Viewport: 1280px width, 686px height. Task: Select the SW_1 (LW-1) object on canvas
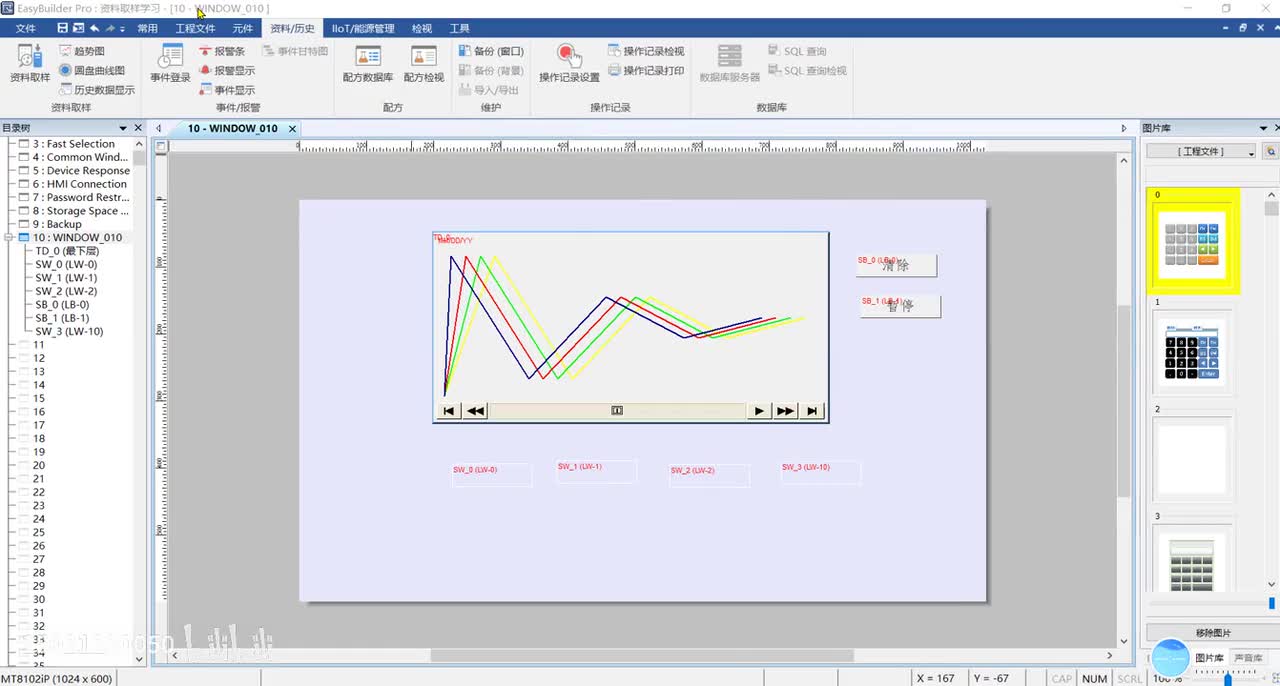(x=596, y=472)
